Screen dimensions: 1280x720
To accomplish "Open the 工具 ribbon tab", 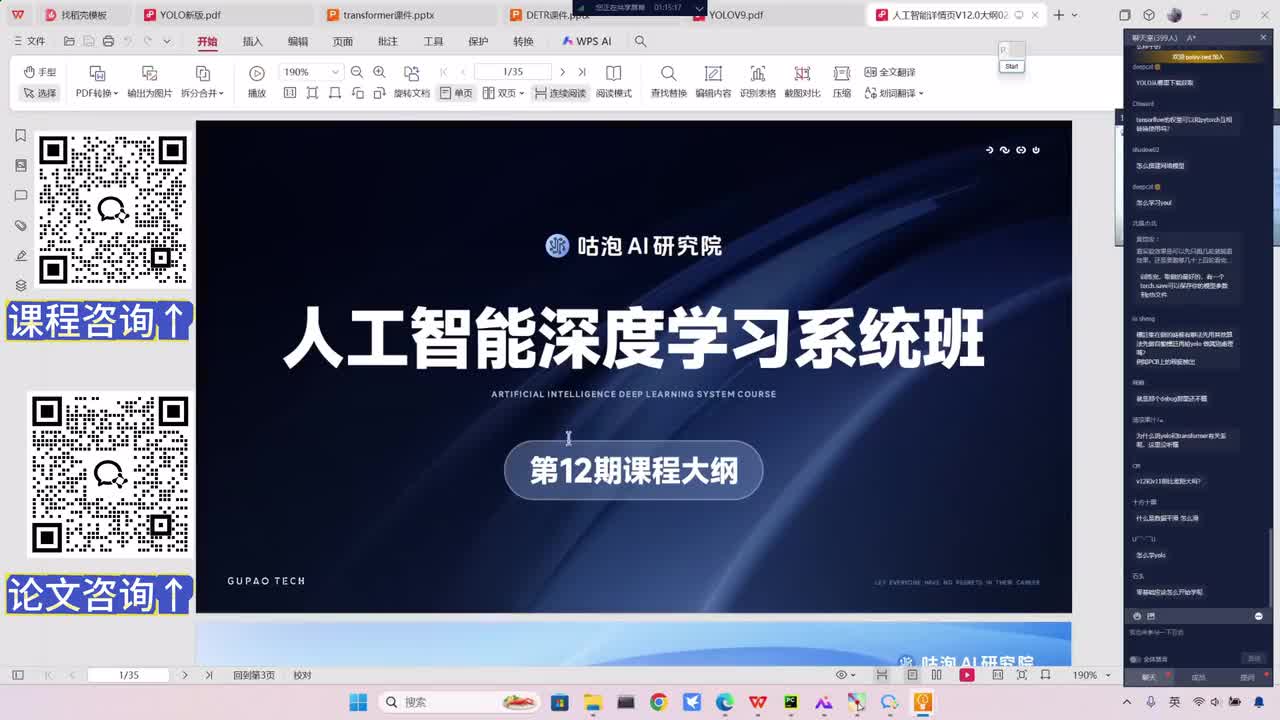I will point(433,41).
